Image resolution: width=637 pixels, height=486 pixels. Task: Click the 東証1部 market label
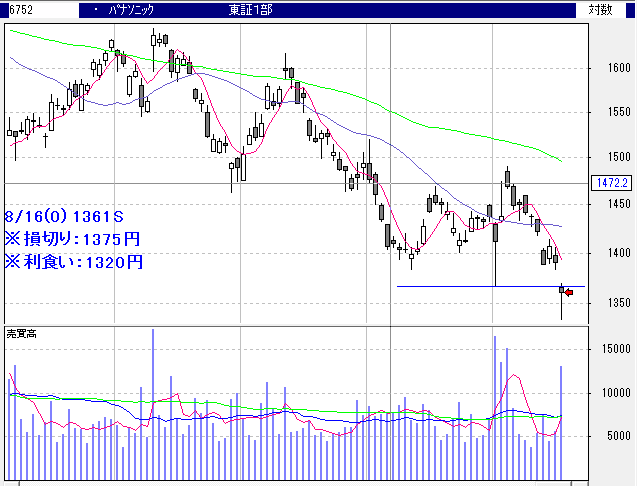coord(250,9)
